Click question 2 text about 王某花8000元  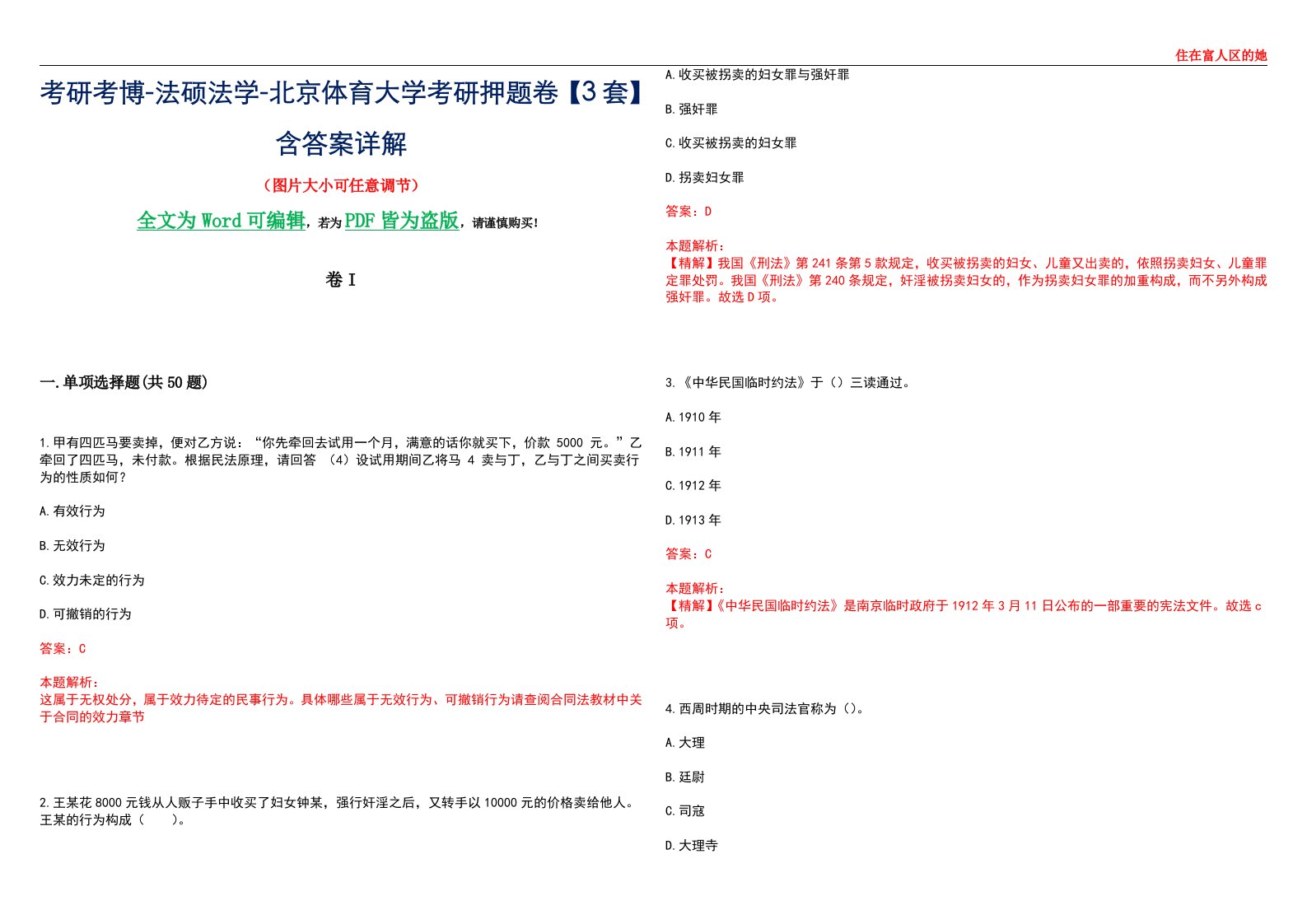338,811
